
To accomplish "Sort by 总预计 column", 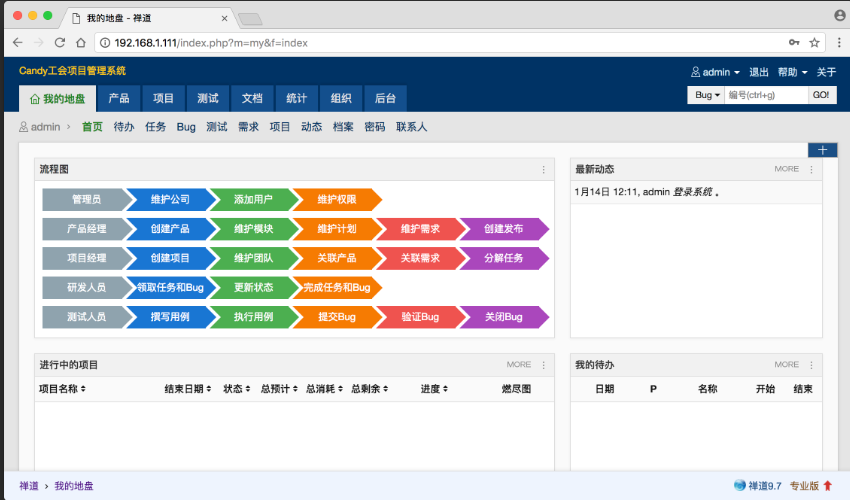I will coord(279,389).
